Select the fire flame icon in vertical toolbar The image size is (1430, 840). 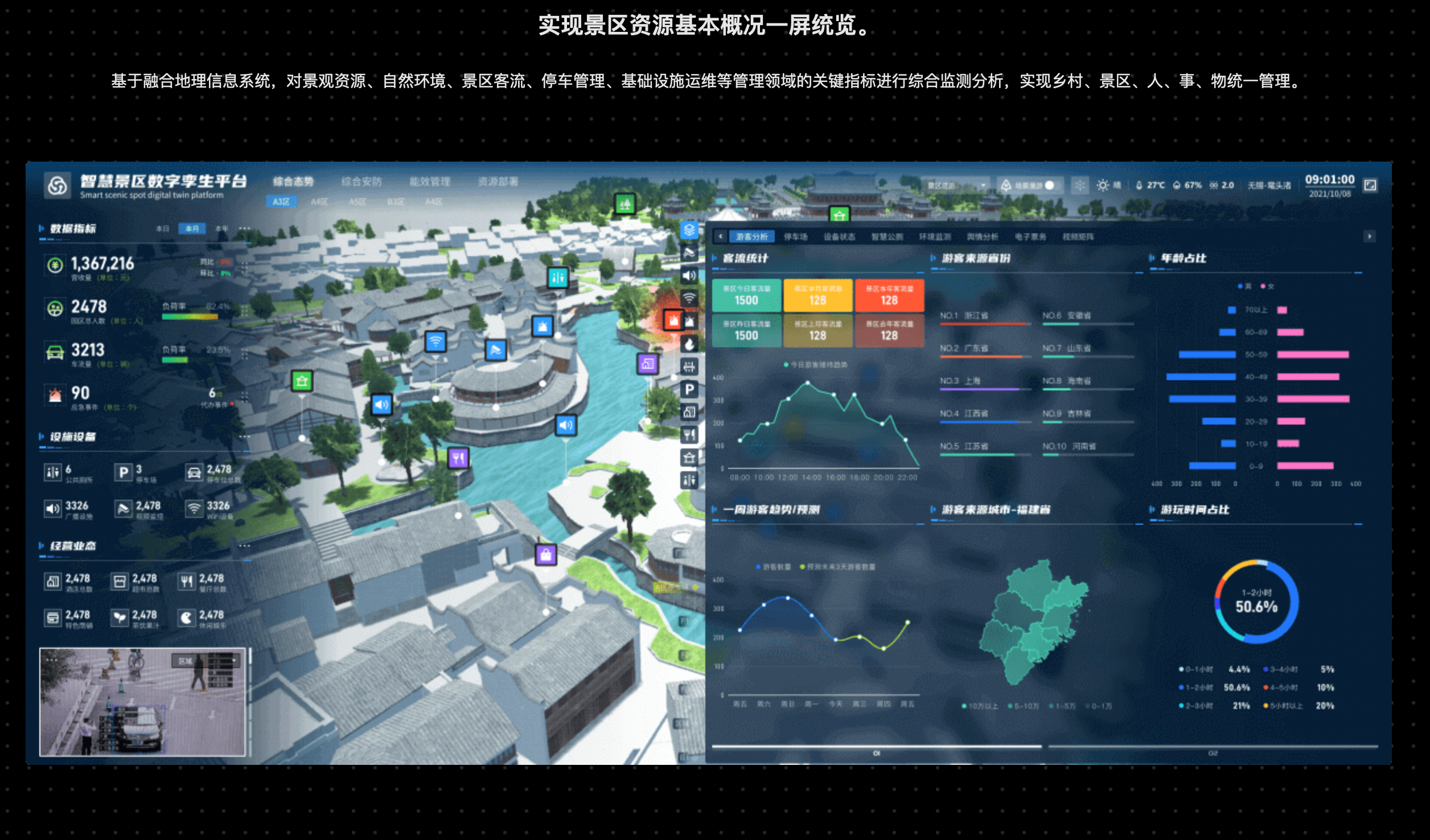(689, 344)
